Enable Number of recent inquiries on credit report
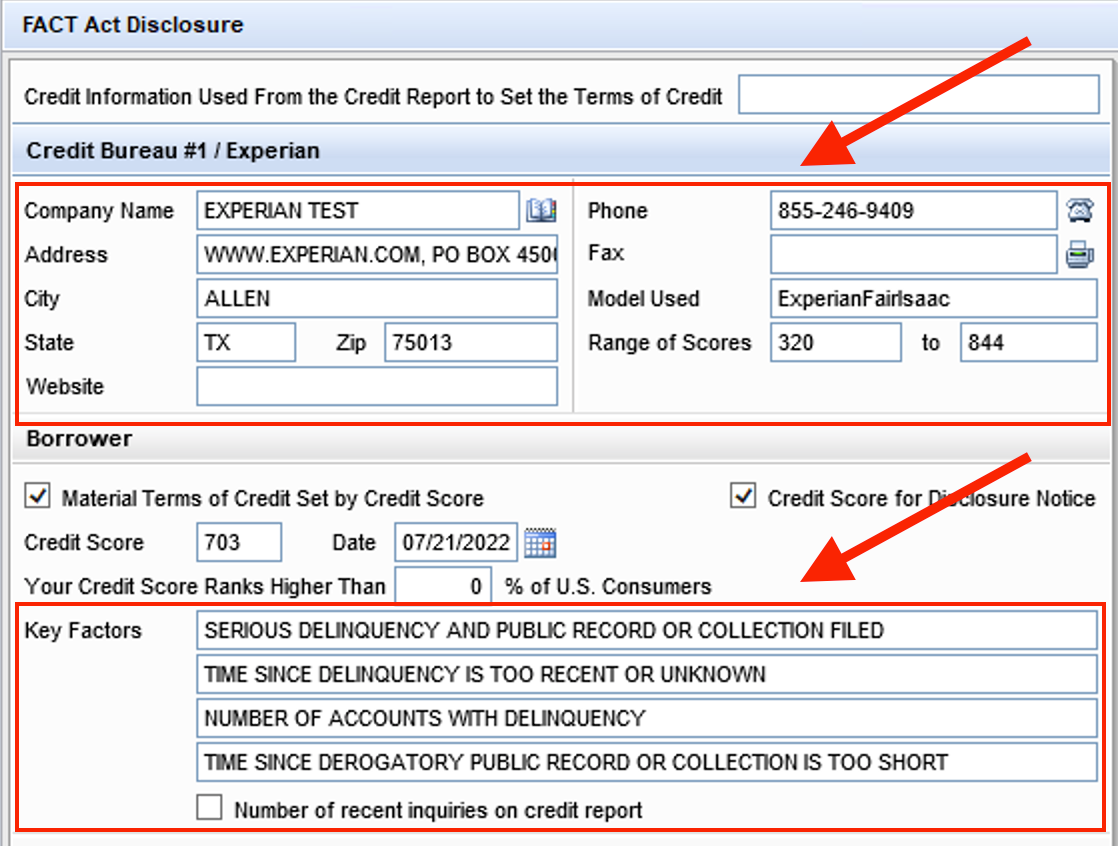Image resolution: width=1118 pixels, height=846 pixels. coord(209,808)
